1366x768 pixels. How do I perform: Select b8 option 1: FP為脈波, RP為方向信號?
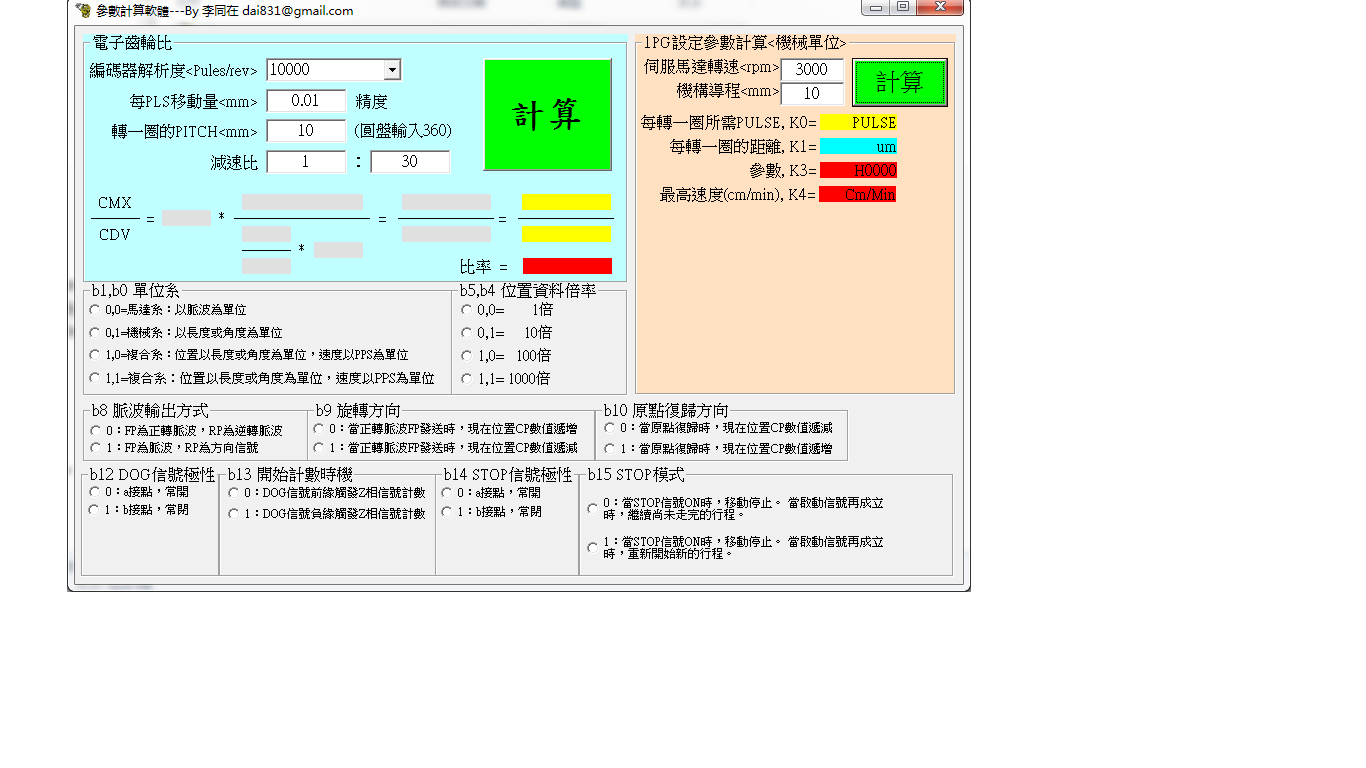(x=96, y=448)
